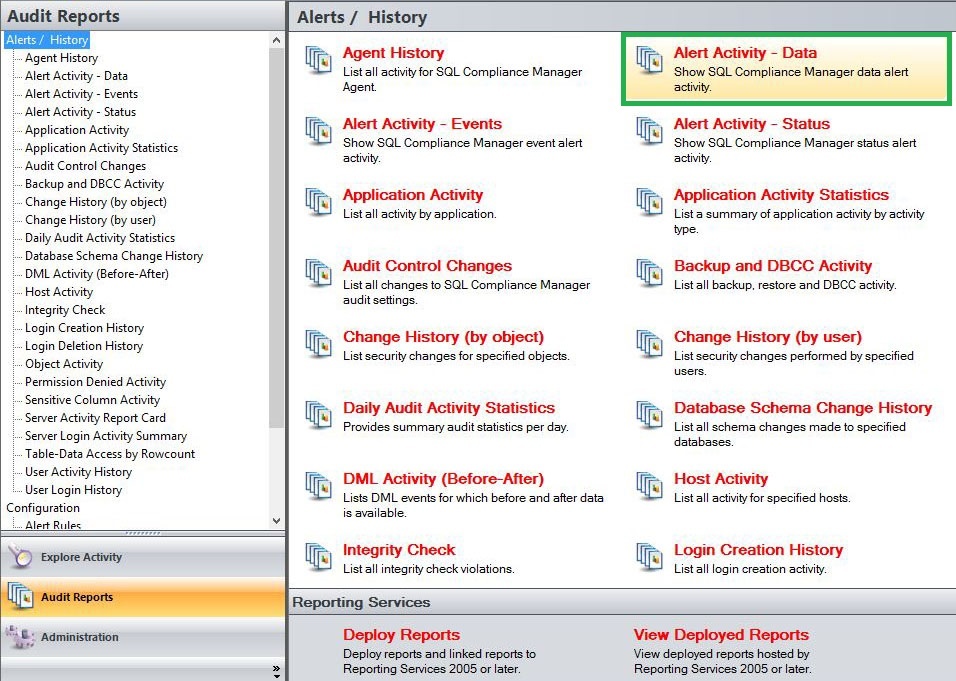Click the Agent History report icon
The height and width of the screenshot is (681, 956).
(319, 59)
